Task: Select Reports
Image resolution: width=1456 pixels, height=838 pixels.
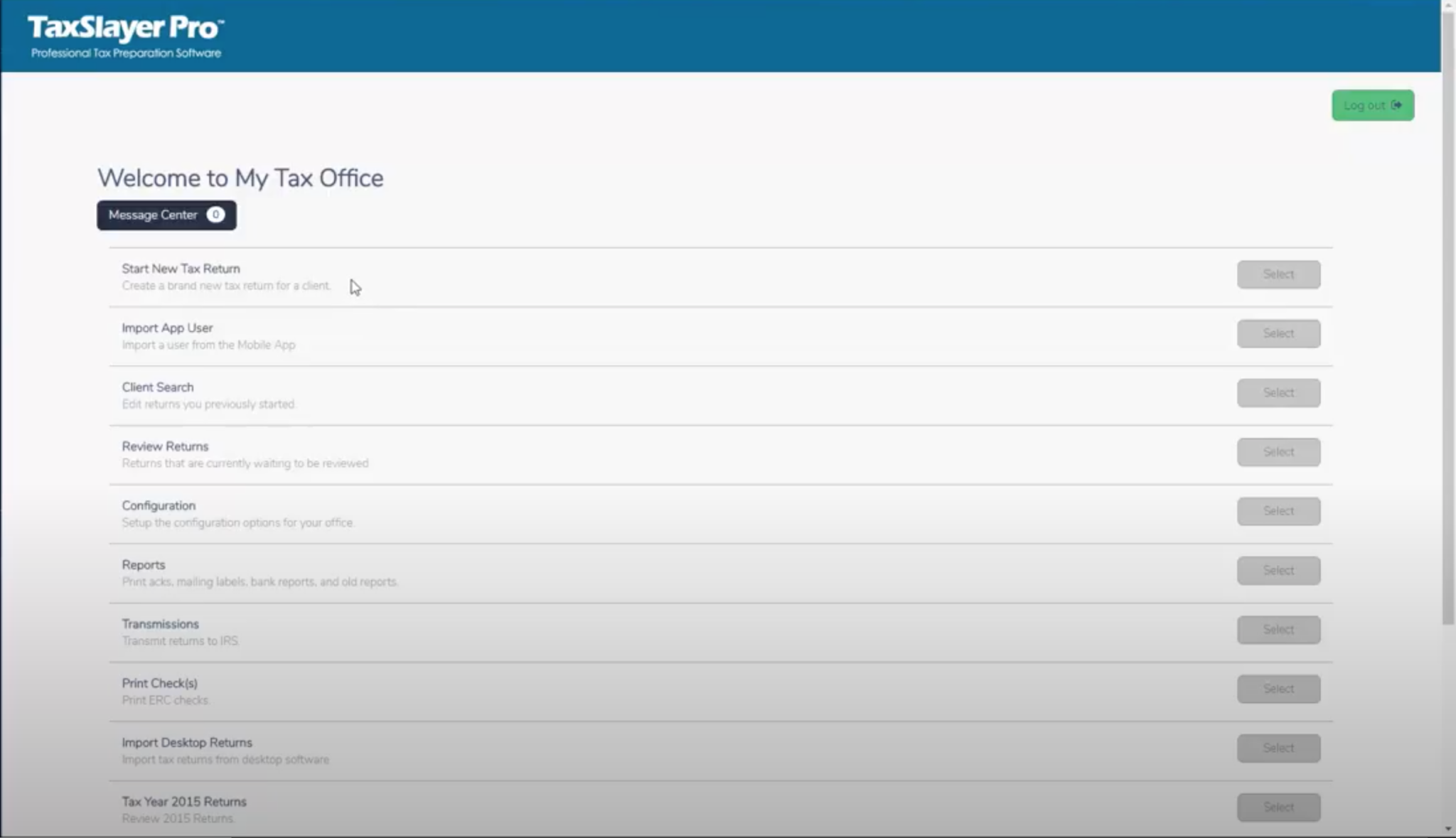Action: (1278, 569)
